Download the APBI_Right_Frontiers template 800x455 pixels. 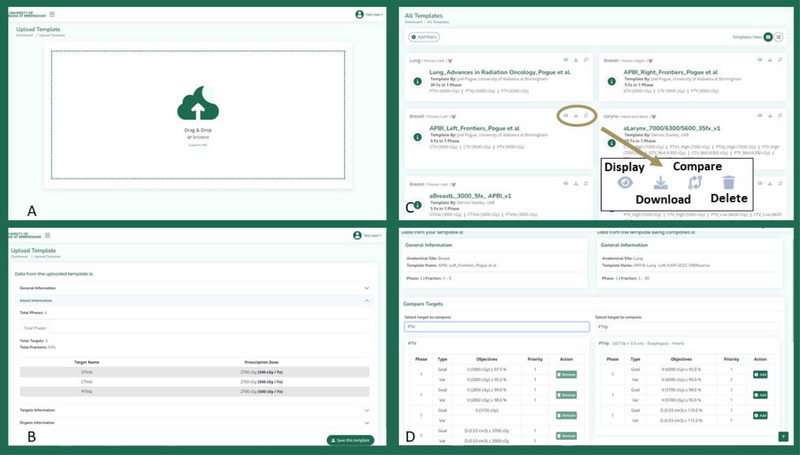770,60
